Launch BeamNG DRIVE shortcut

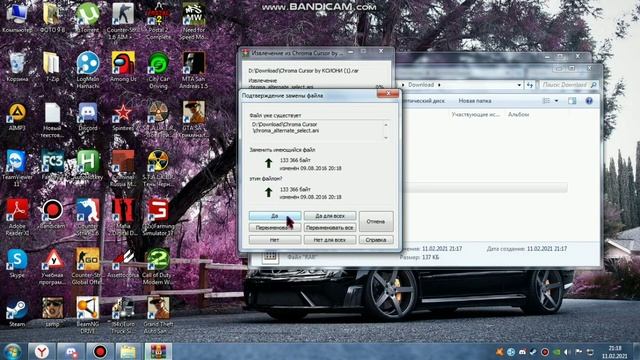[88, 316]
